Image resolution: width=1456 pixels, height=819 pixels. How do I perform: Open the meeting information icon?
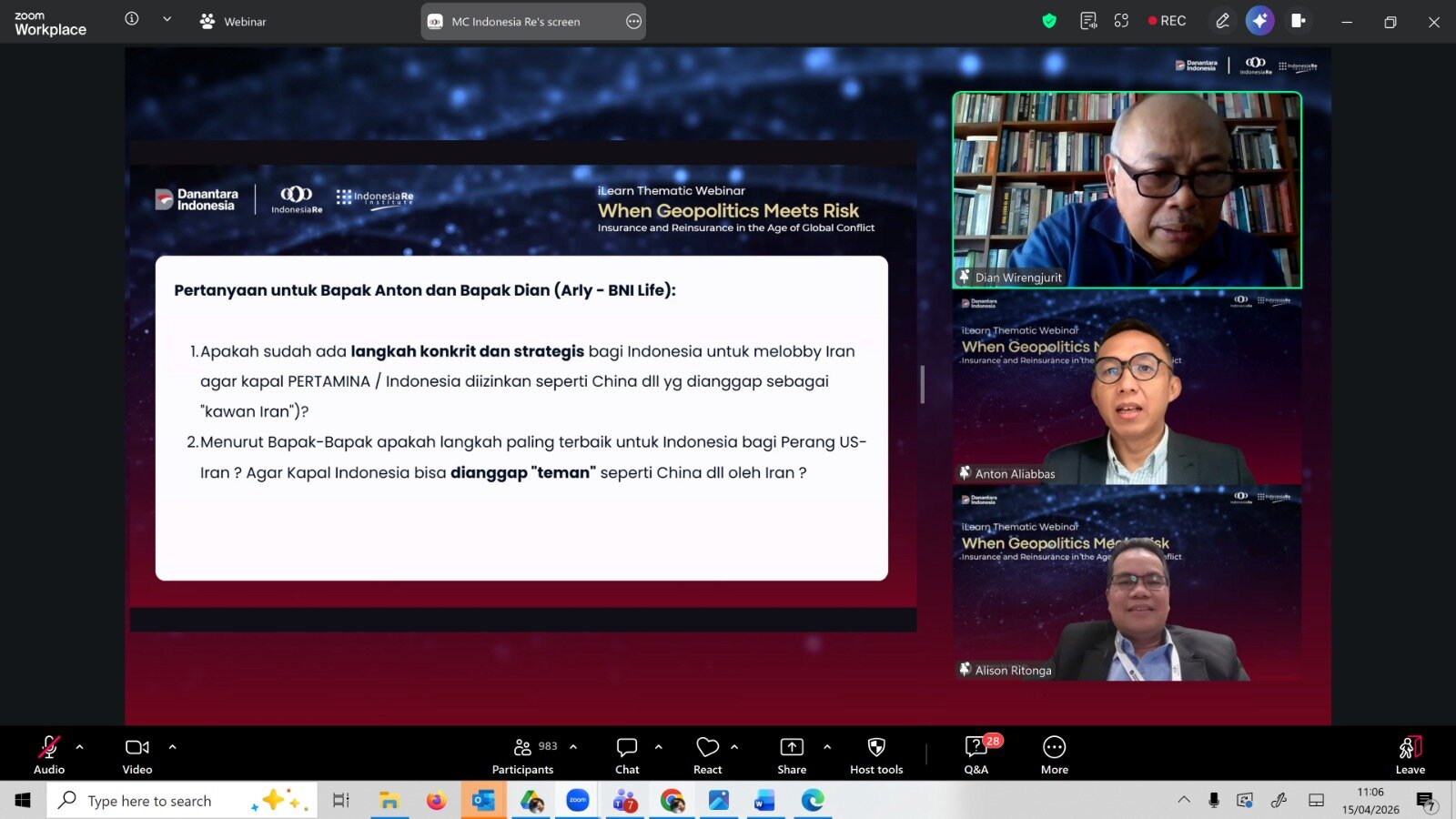coord(132,19)
